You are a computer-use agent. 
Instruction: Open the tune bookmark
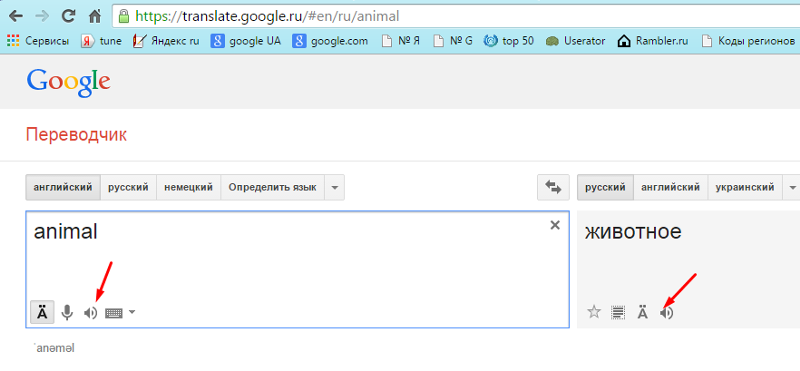[102, 41]
